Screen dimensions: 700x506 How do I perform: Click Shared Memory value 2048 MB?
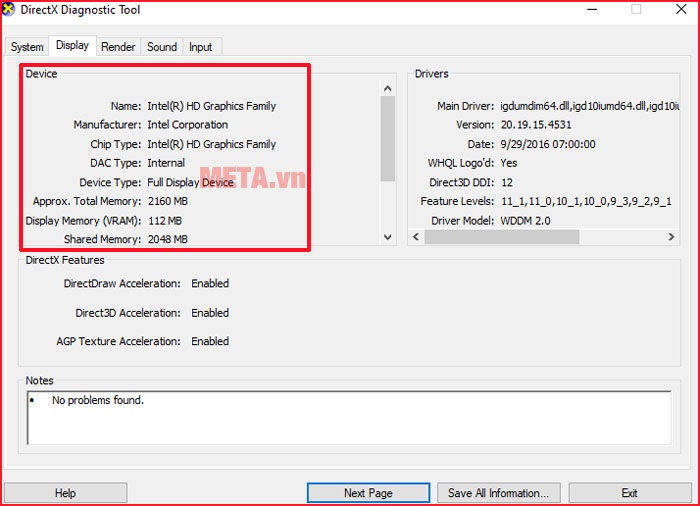click(x=168, y=239)
